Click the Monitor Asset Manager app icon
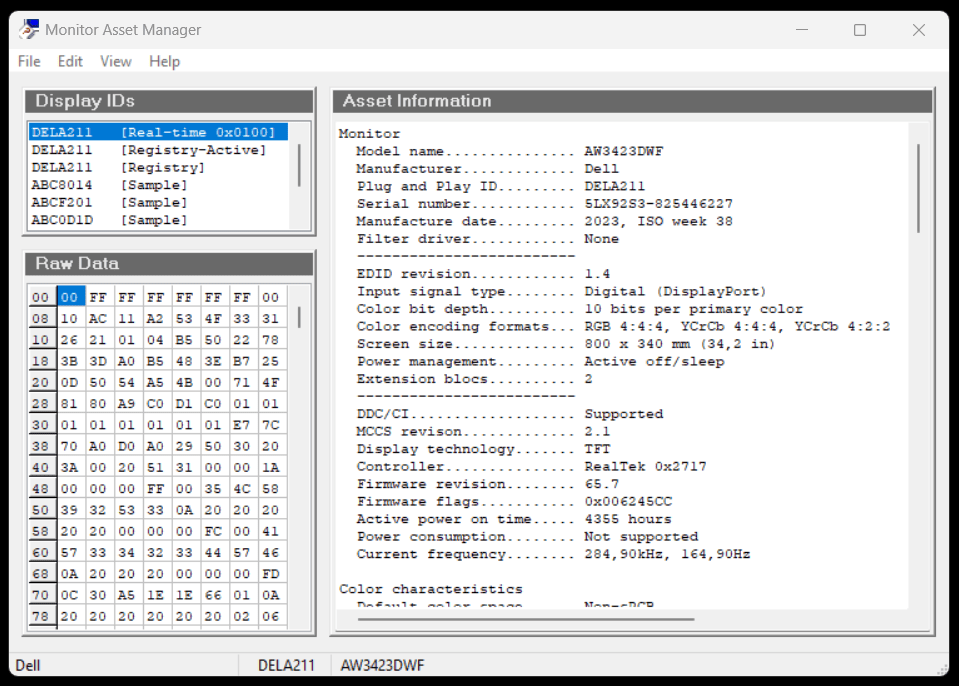This screenshot has height=686, width=959. click(29, 29)
